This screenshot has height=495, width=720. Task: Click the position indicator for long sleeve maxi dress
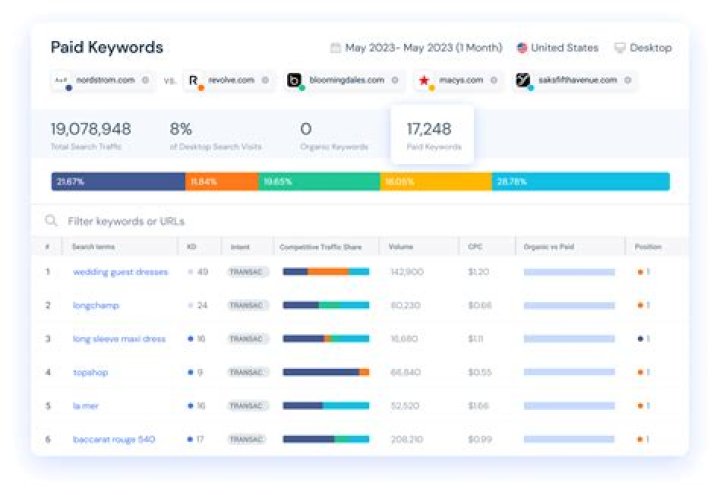[644, 339]
